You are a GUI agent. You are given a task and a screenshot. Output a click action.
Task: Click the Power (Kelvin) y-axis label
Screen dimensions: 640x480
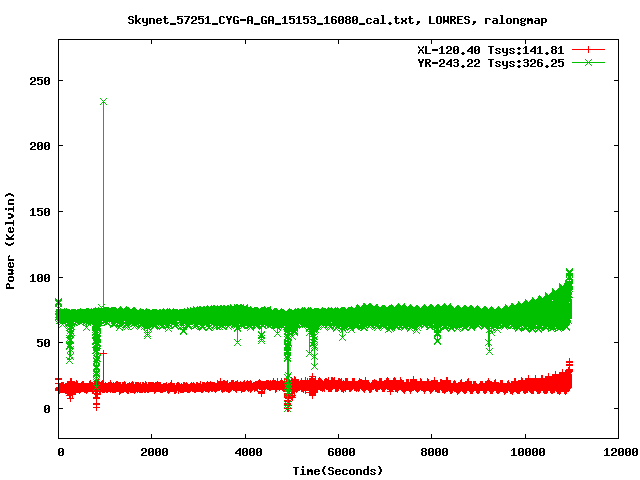coord(10,241)
